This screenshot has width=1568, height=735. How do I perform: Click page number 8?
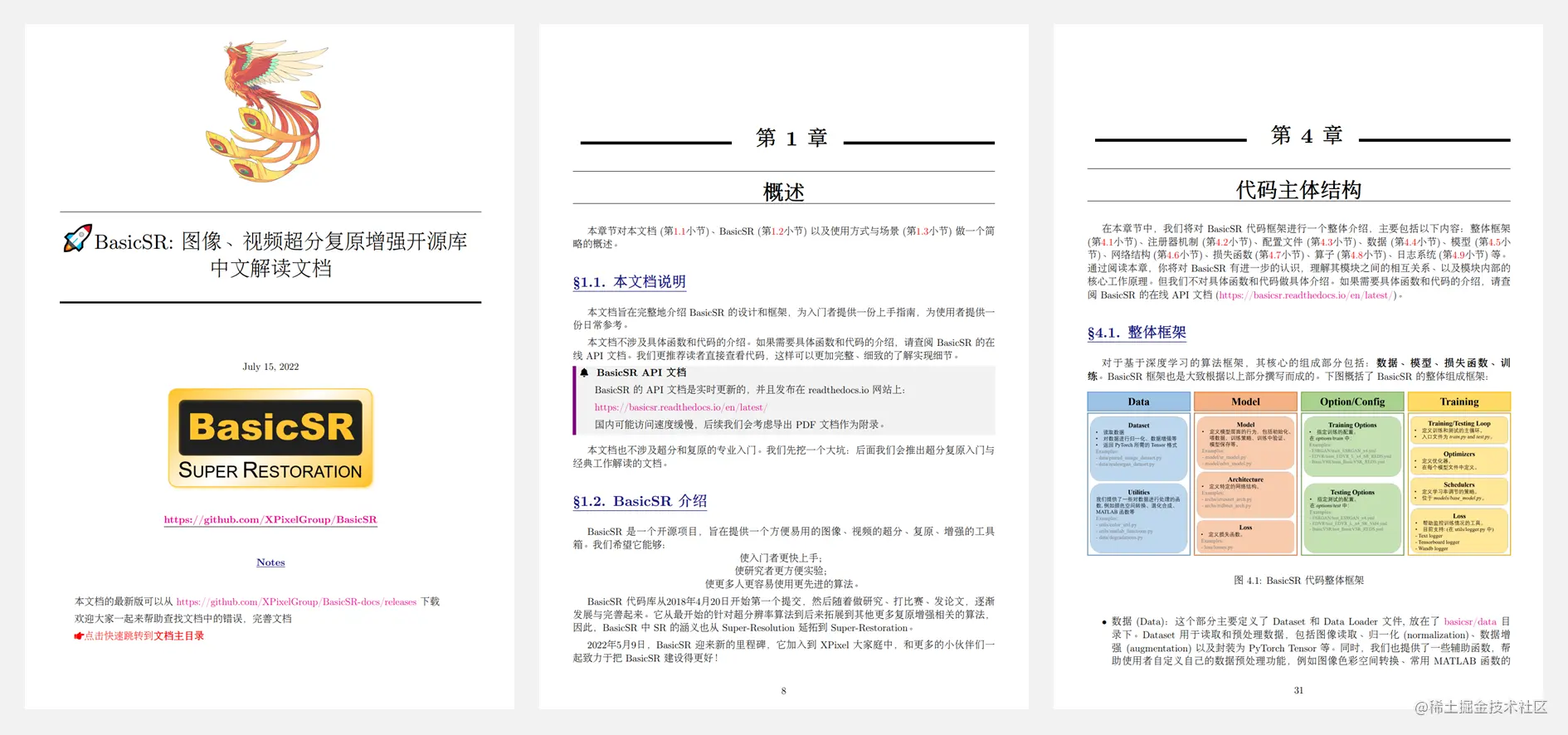click(783, 691)
